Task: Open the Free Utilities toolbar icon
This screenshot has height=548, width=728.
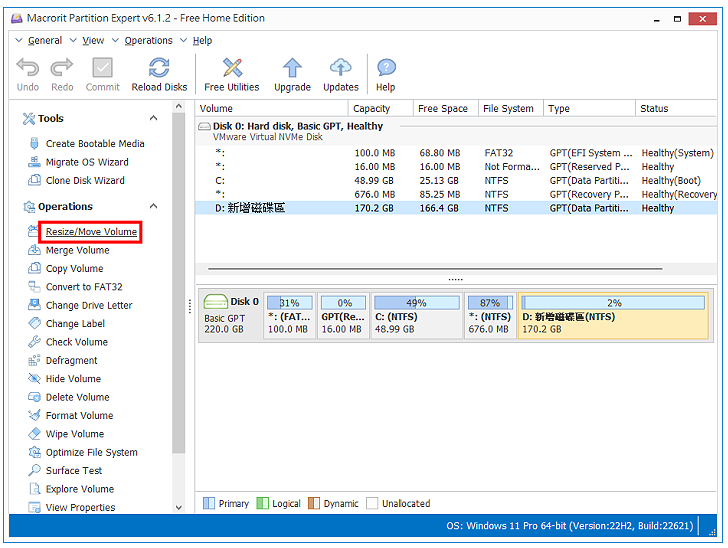Action: (232, 67)
